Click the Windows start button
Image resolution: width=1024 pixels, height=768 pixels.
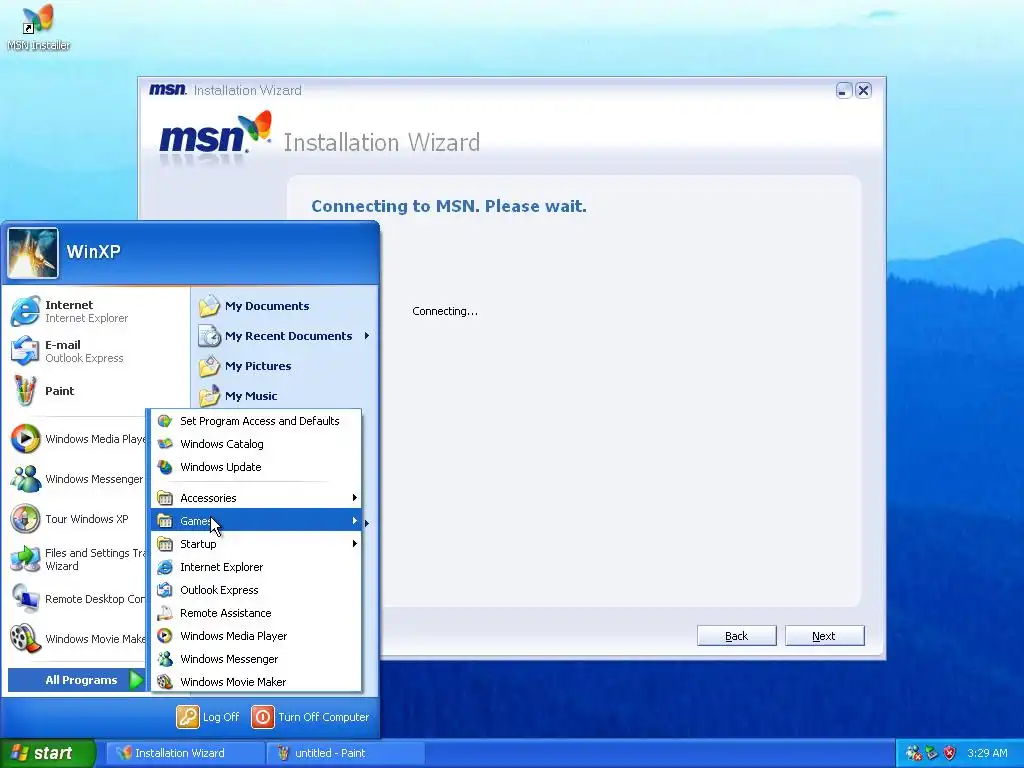48,753
